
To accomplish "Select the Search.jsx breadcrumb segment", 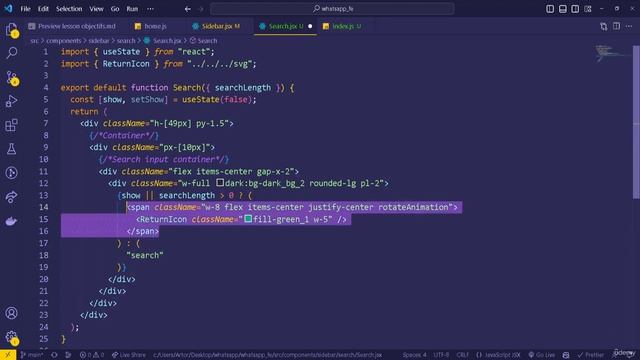I will [163, 40].
